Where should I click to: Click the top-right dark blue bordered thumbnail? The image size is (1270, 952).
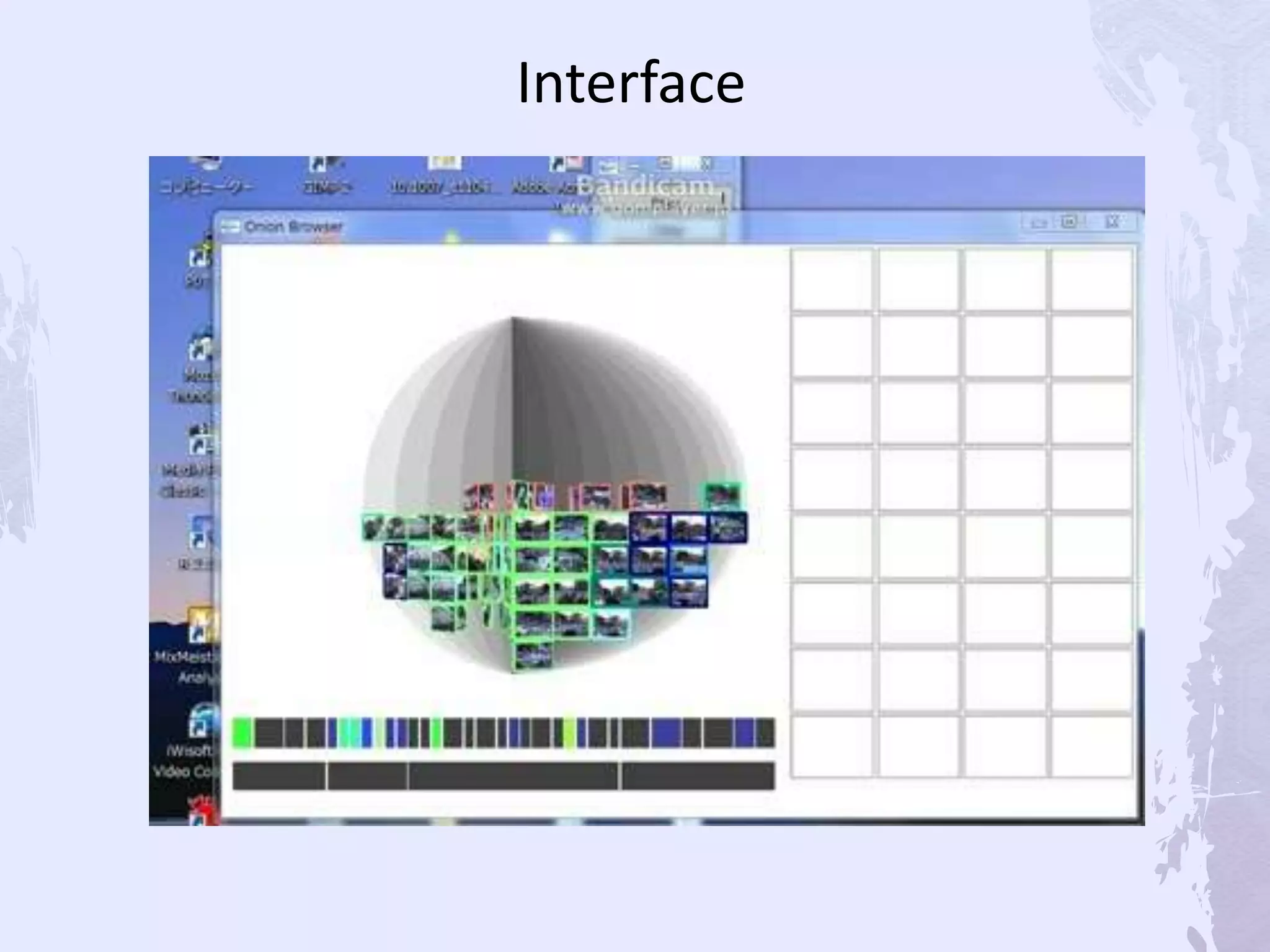point(728,527)
